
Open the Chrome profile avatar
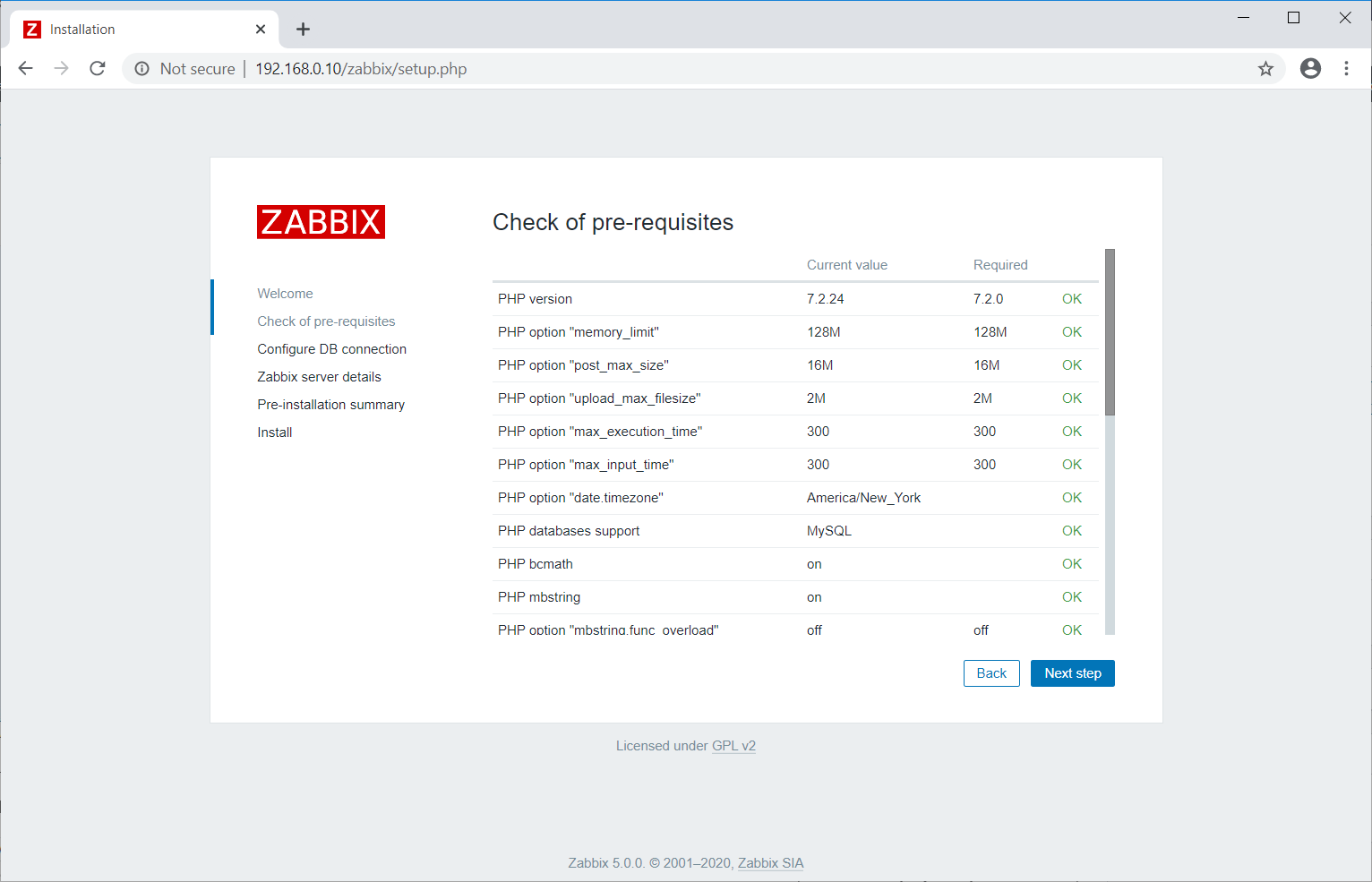point(1310,69)
